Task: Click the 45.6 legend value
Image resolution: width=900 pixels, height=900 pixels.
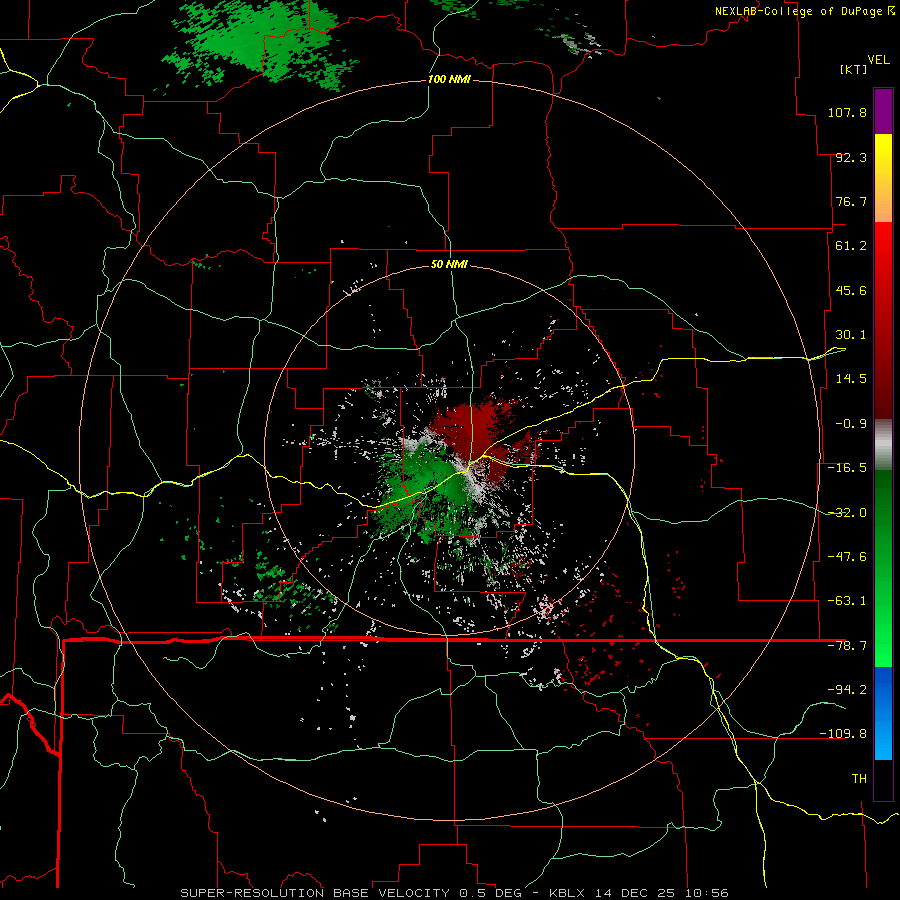Action: (851, 290)
